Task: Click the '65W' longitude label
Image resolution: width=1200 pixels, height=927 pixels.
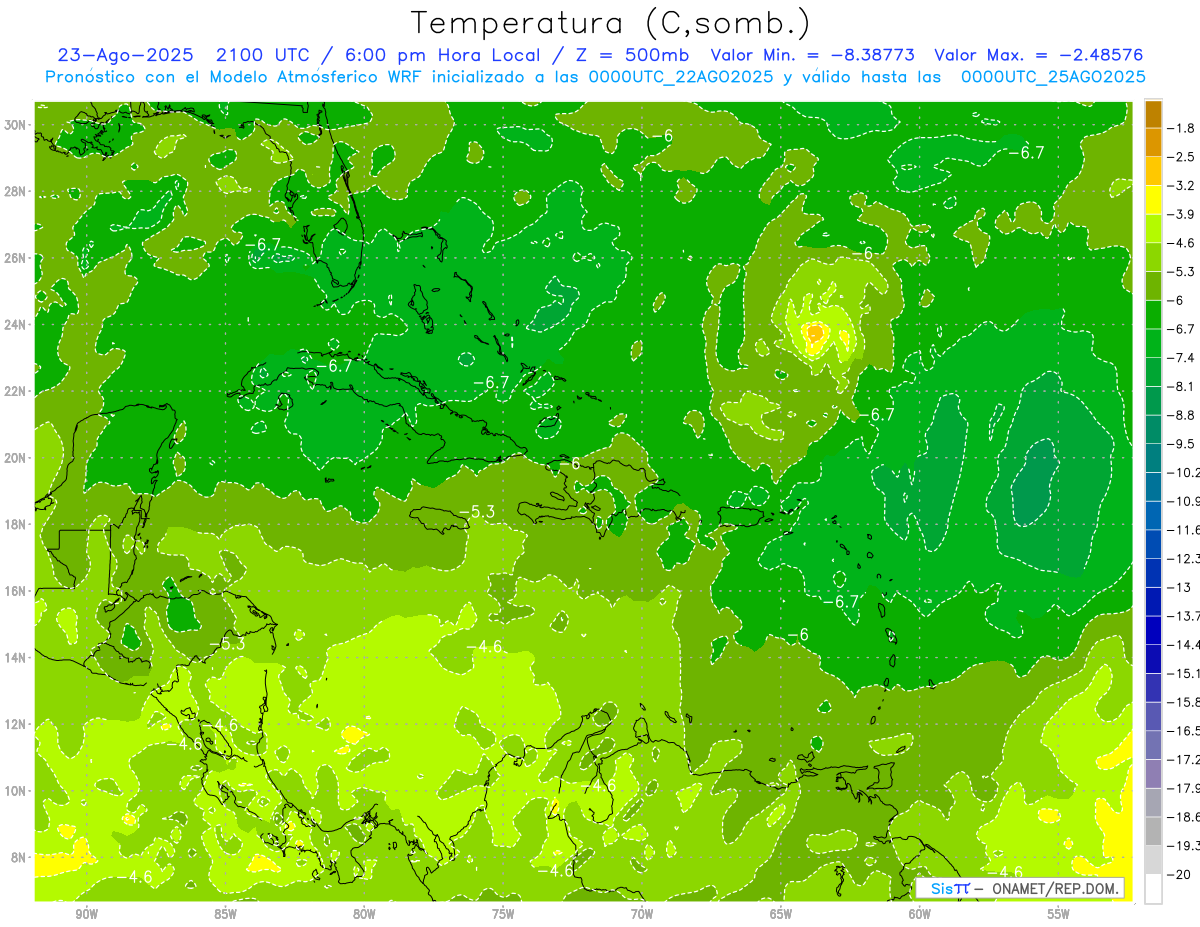Action: pos(781,914)
